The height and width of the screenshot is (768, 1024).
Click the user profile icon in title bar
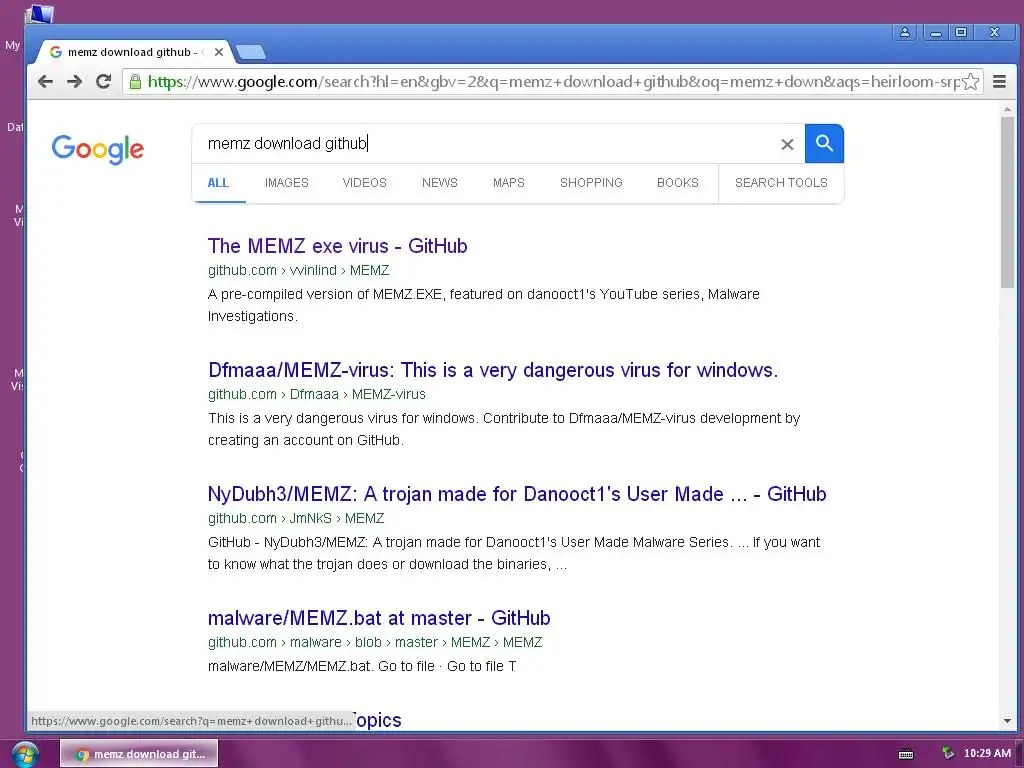point(904,32)
